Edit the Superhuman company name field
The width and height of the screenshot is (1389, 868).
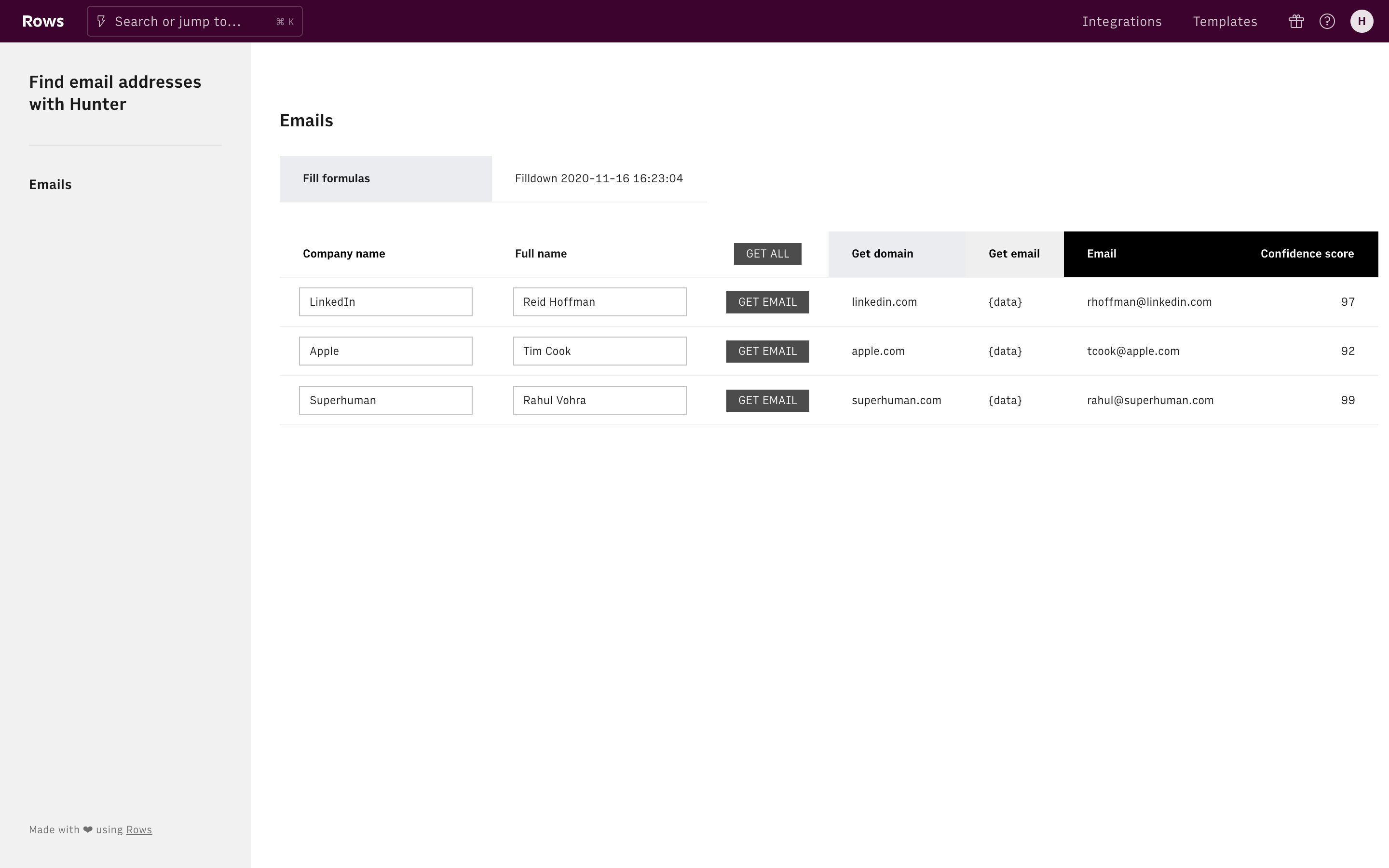(386, 400)
